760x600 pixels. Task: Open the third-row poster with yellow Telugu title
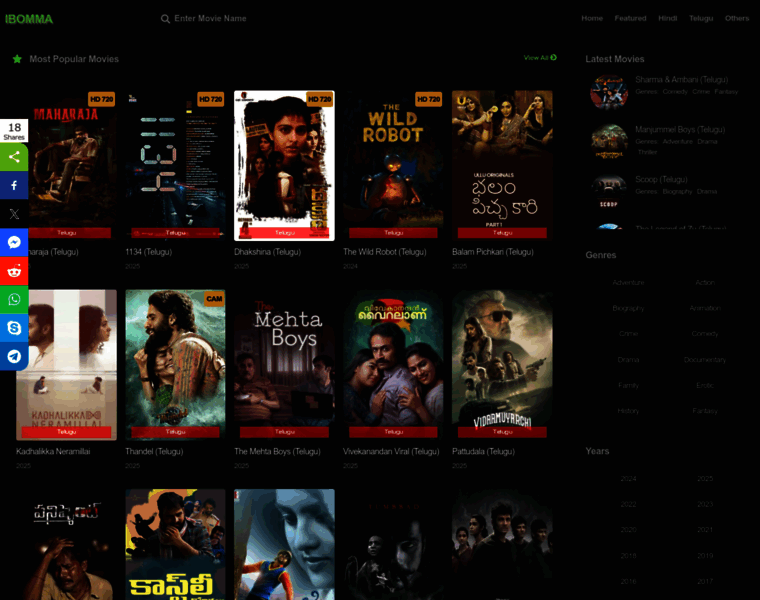click(x=175, y=544)
